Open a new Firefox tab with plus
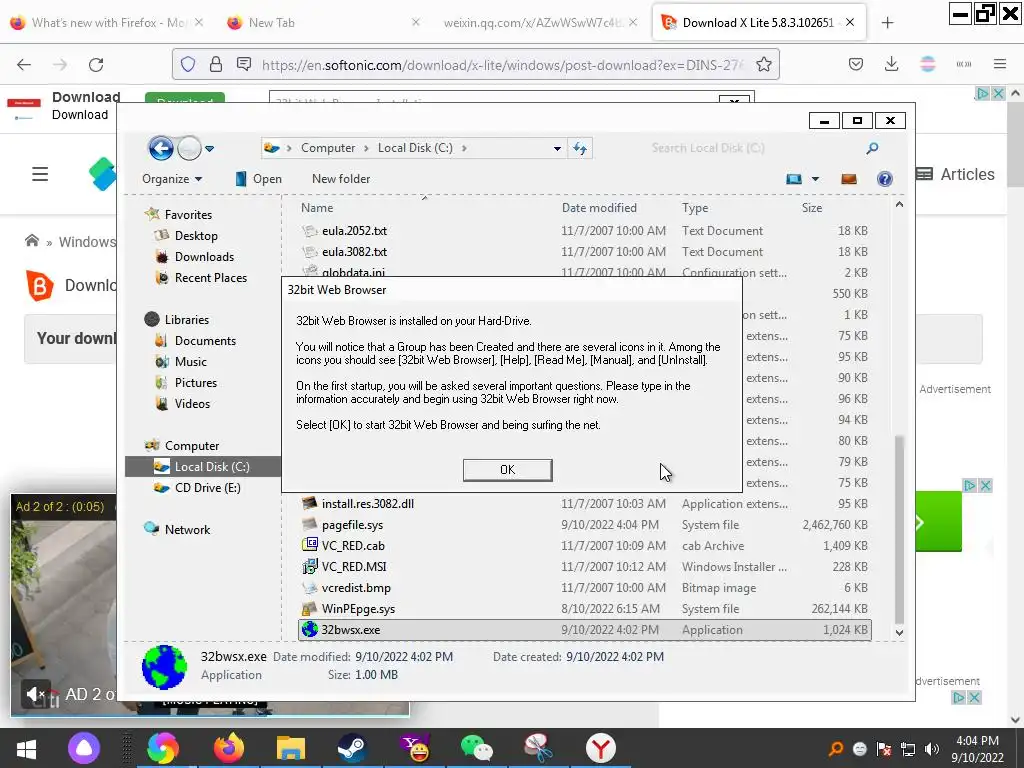The image size is (1024, 768). click(887, 23)
